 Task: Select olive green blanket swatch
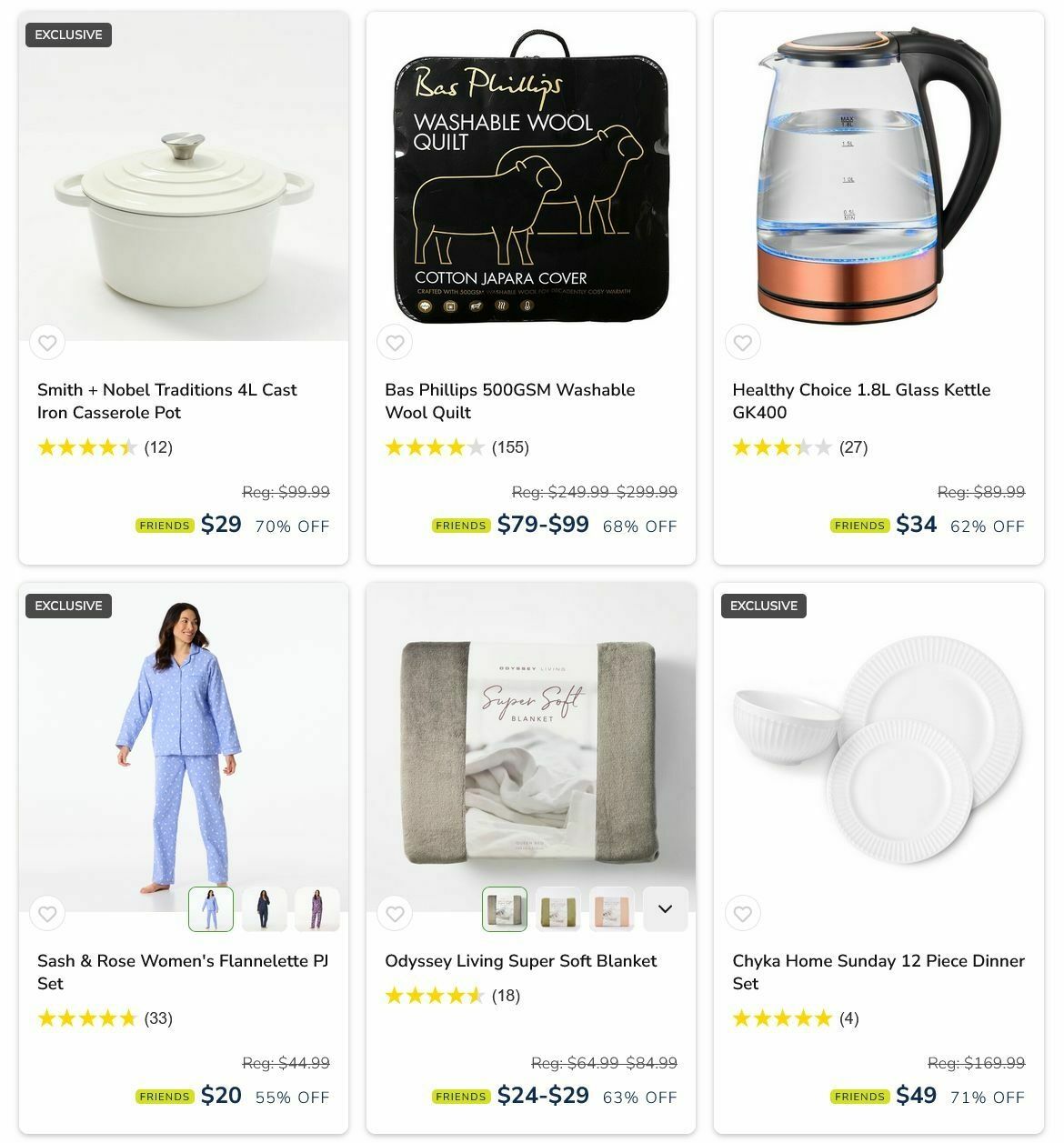pos(558,909)
